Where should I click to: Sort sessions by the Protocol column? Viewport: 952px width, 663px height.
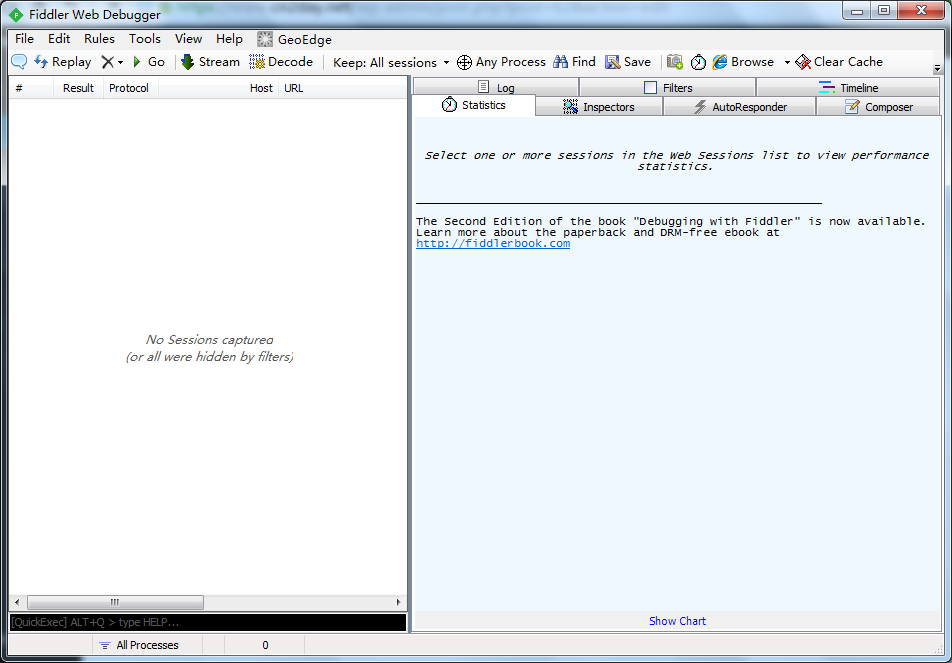(131, 88)
